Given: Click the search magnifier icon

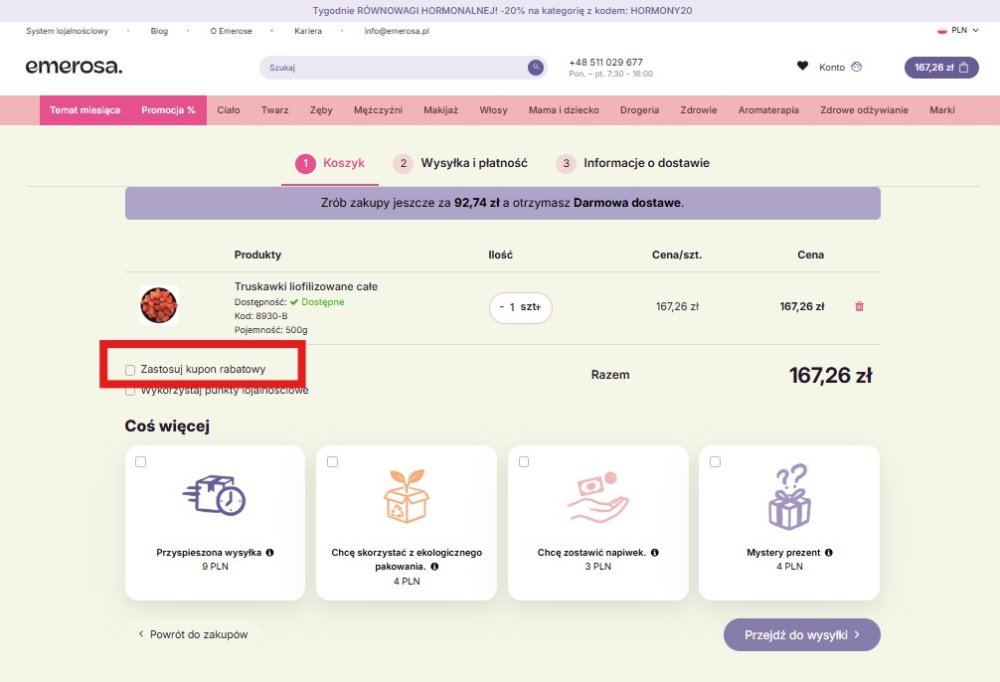Looking at the screenshot, I should 536,68.
